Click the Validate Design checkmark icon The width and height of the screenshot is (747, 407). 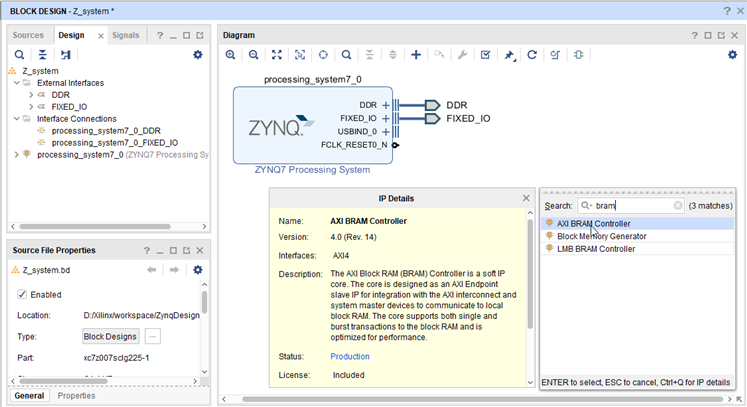485,55
